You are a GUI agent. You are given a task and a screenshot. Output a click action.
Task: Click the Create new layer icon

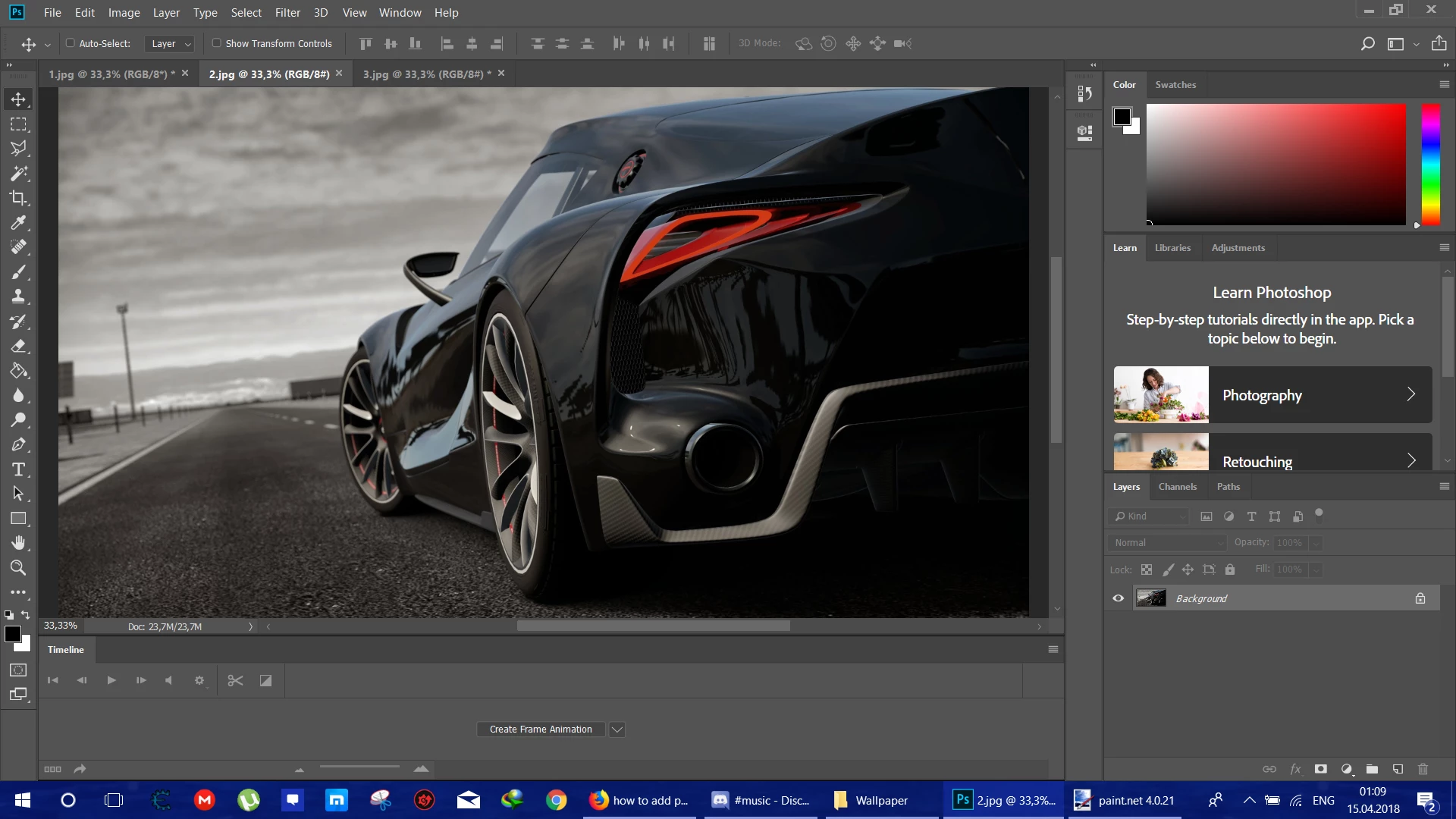[1398, 769]
